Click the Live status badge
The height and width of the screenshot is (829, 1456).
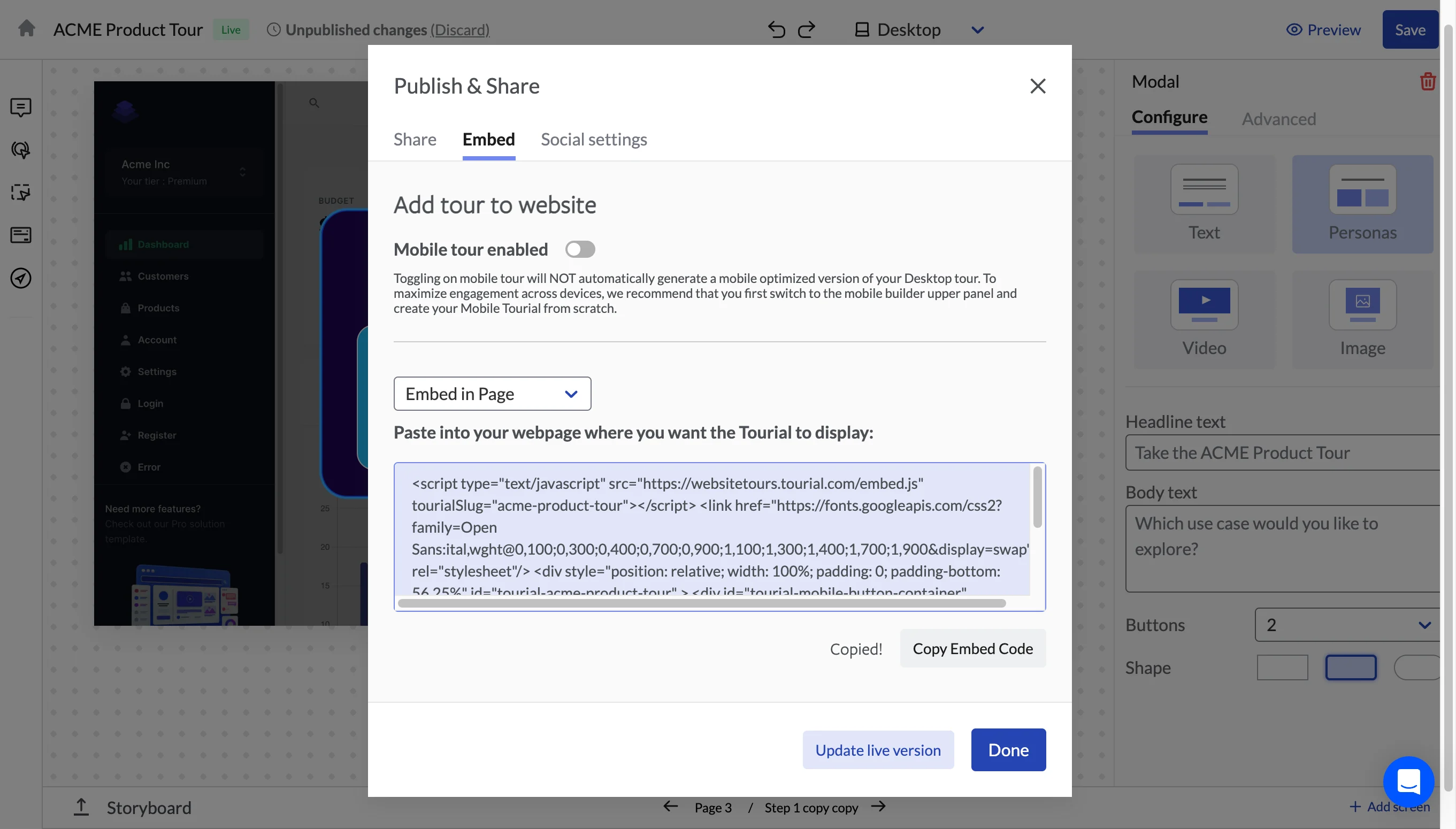pyautogui.click(x=231, y=29)
